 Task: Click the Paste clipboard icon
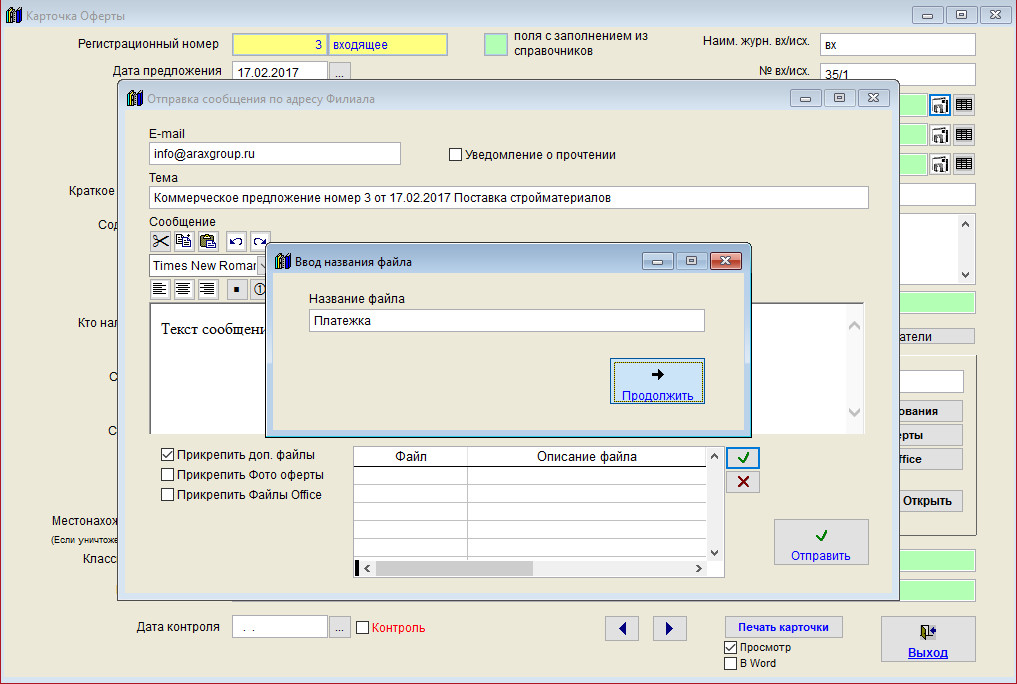coord(208,241)
